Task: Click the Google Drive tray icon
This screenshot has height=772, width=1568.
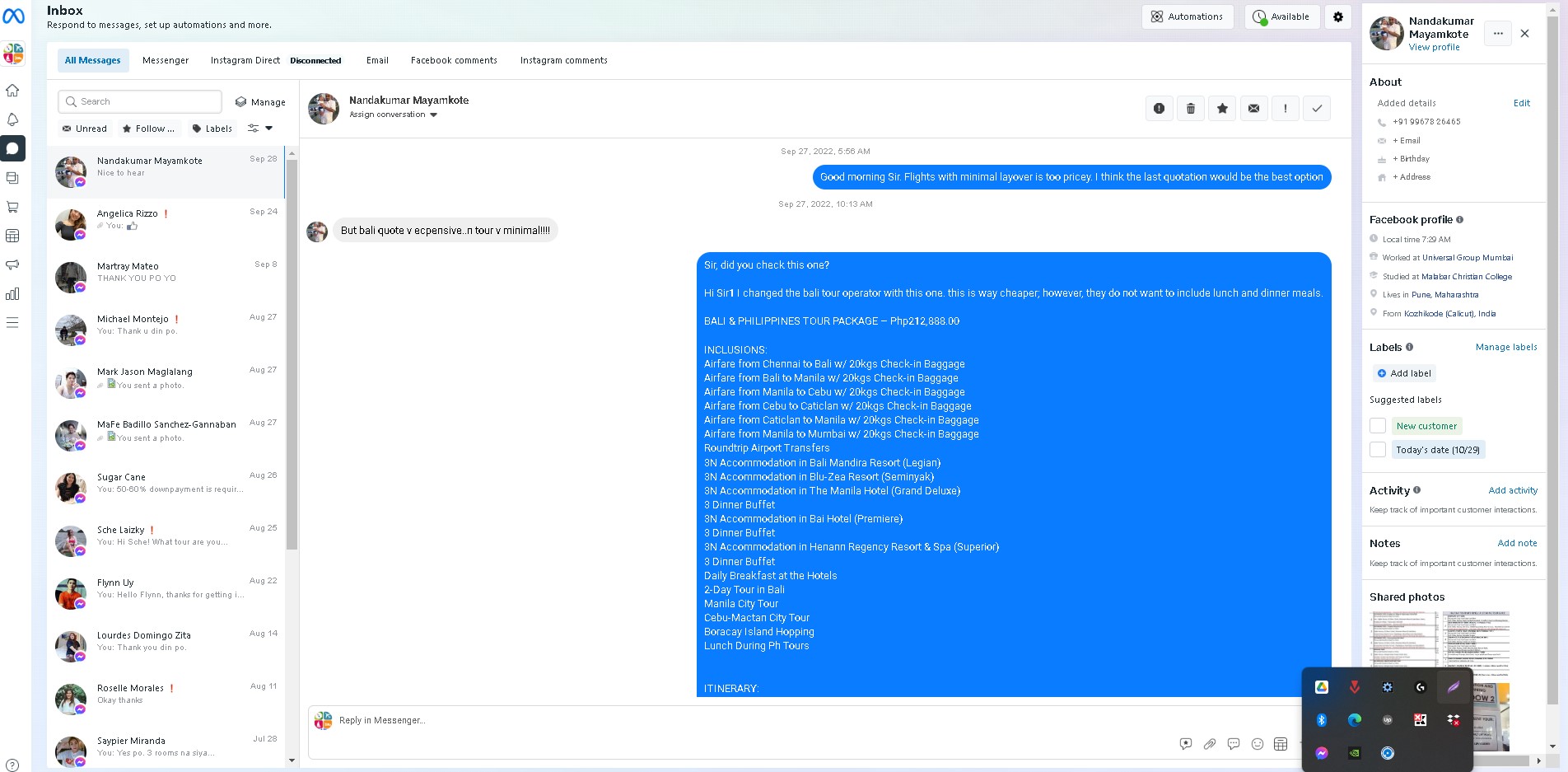Action: (x=1322, y=687)
